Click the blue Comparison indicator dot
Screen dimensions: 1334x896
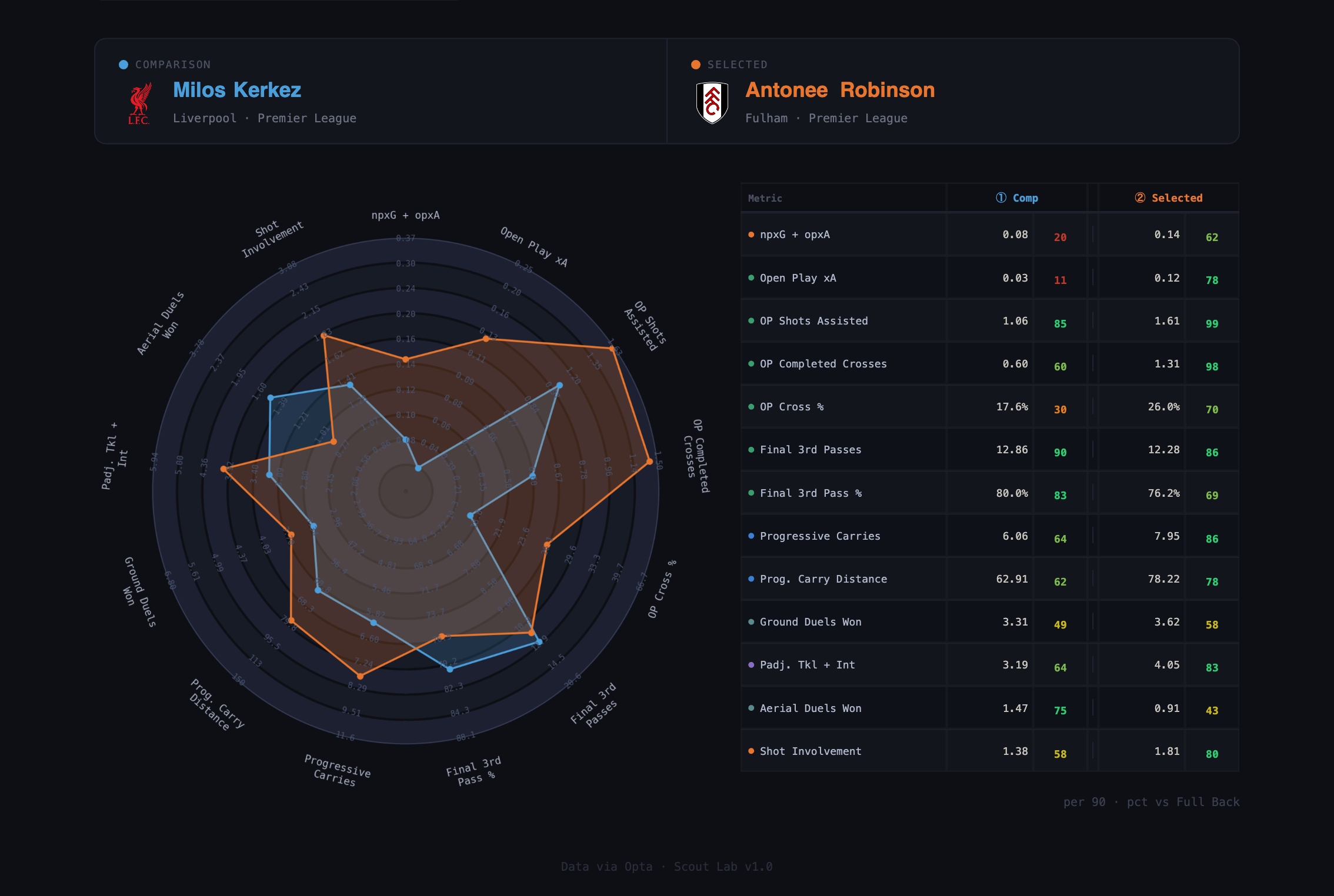click(124, 65)
